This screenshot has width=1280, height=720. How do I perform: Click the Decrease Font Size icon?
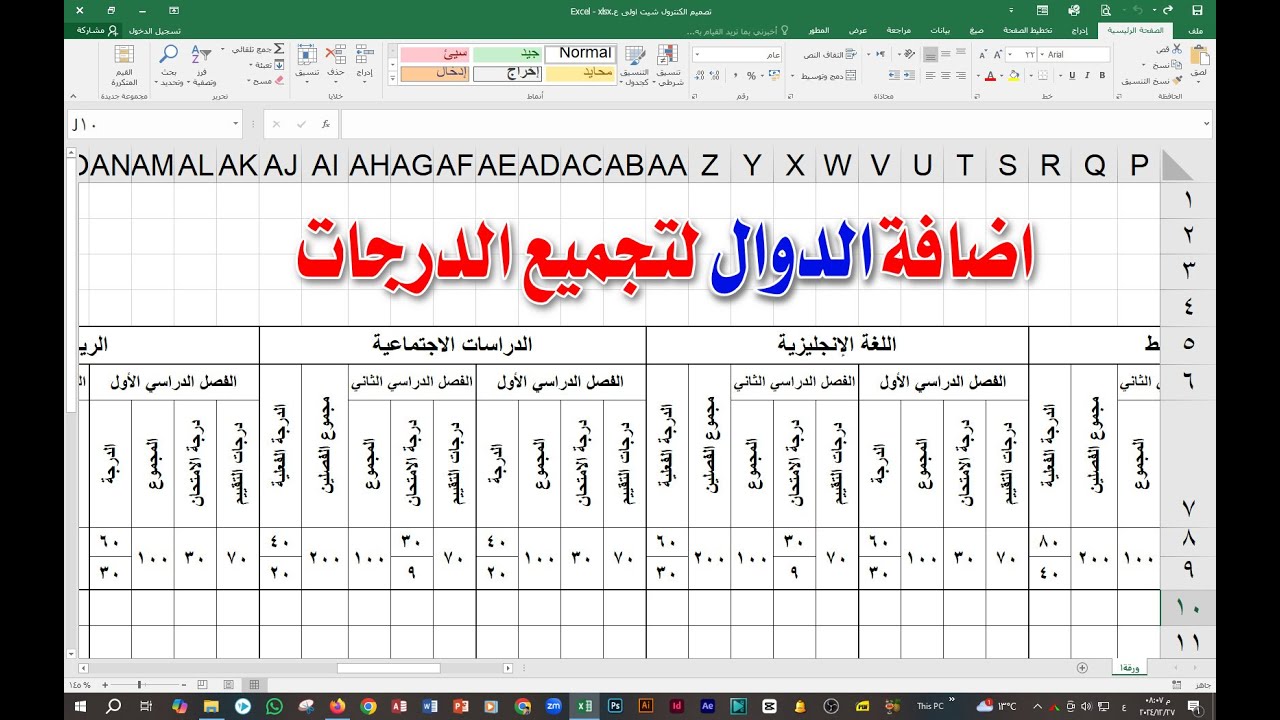point(982,54)
